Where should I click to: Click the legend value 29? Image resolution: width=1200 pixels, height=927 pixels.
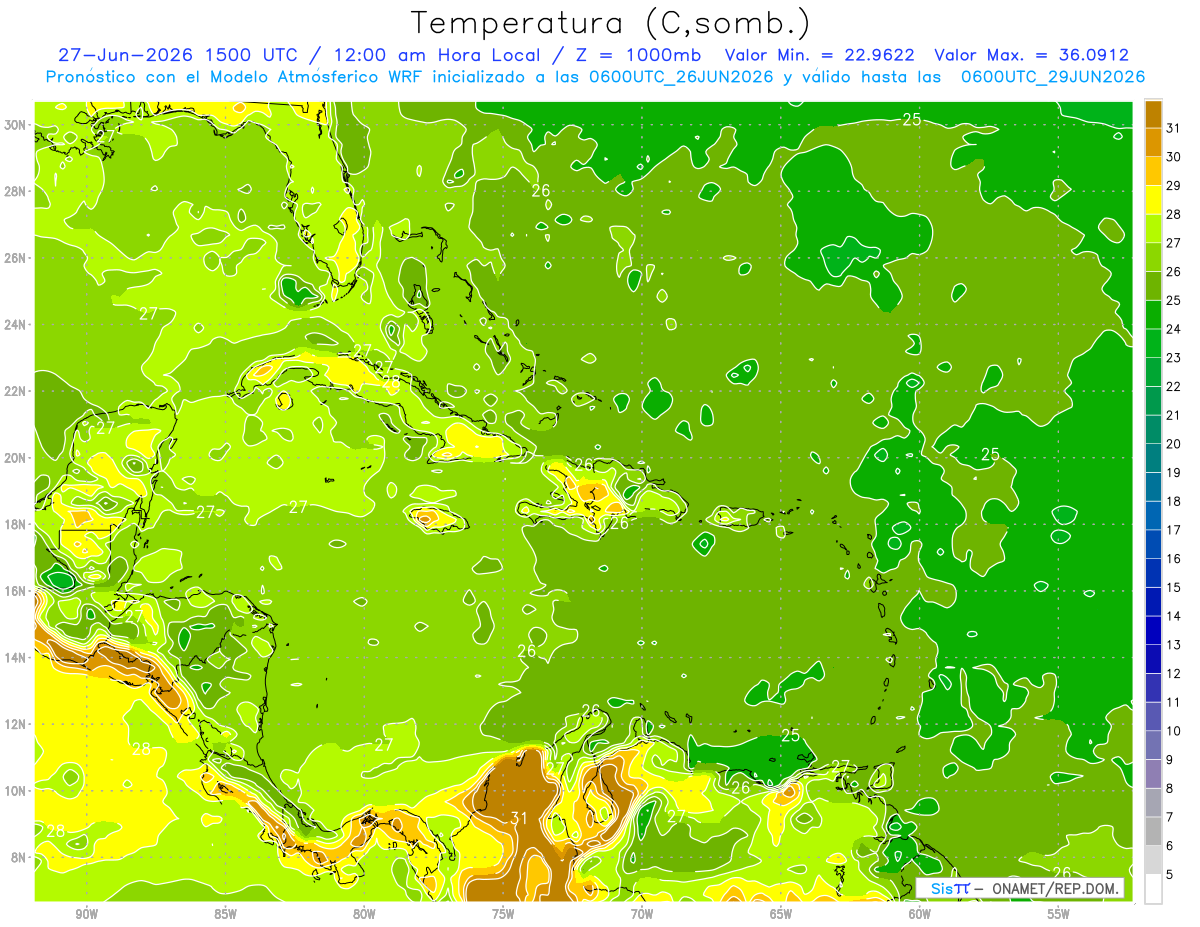[1174, 185]
